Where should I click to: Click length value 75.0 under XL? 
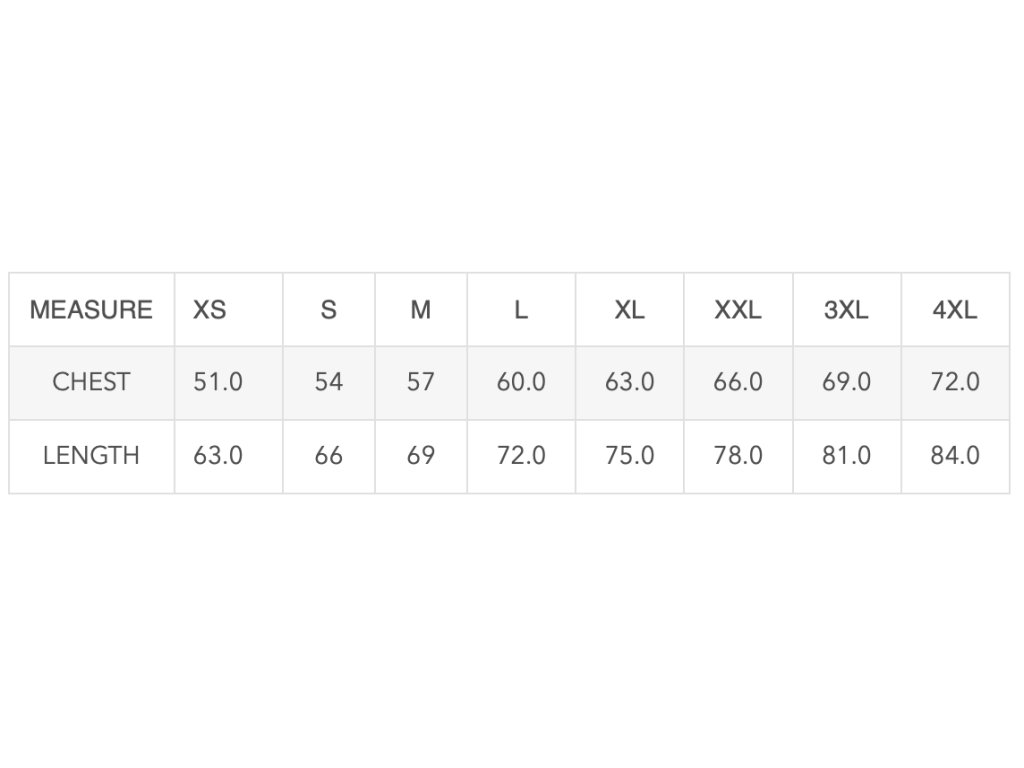[x=629, y=456]
